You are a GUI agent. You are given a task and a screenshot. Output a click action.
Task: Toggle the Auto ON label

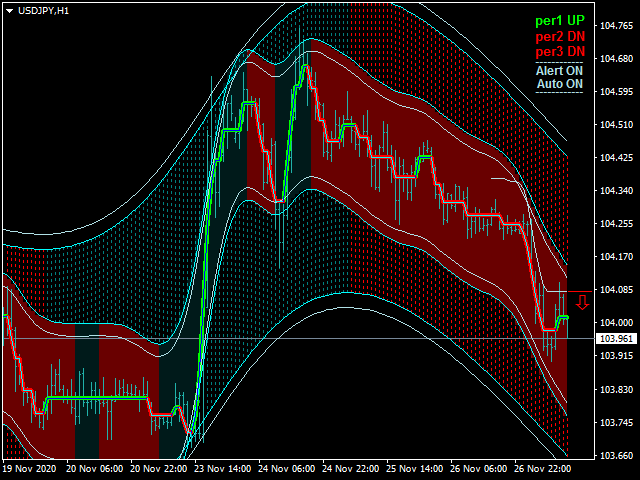coord(559,84)
